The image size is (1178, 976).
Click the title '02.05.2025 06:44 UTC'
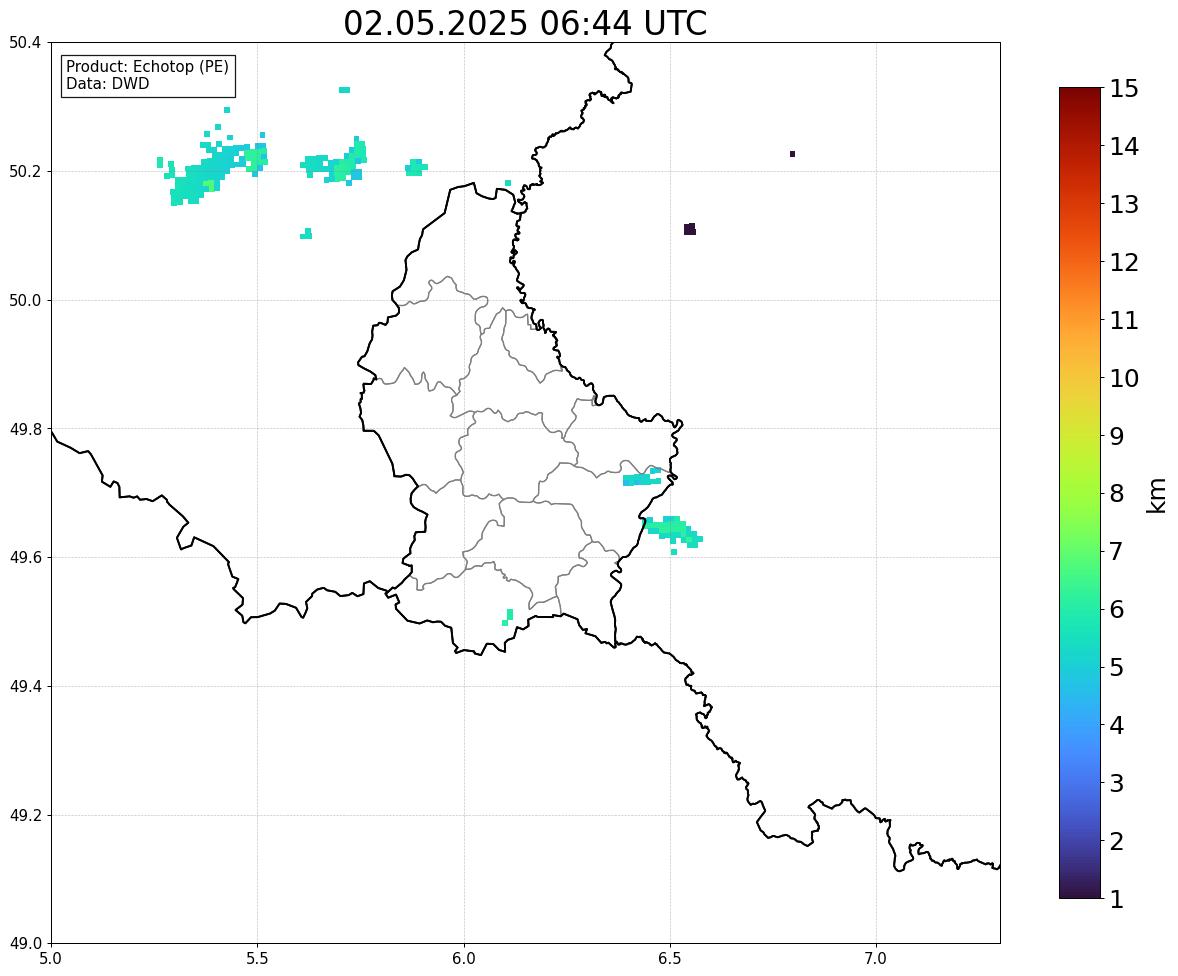coord(525,23)
